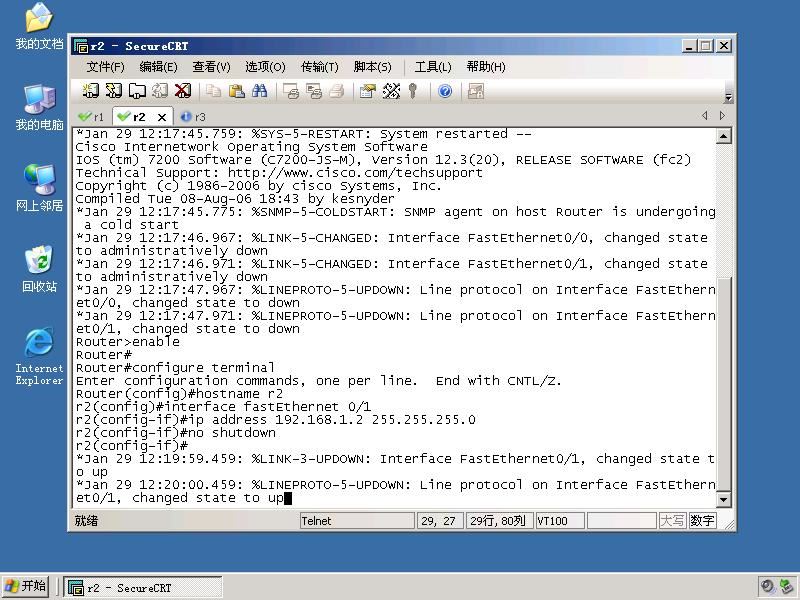Click the speaker icon in system tray
The width and height of the screenshot is (800, 600).
tap(767, 586)
